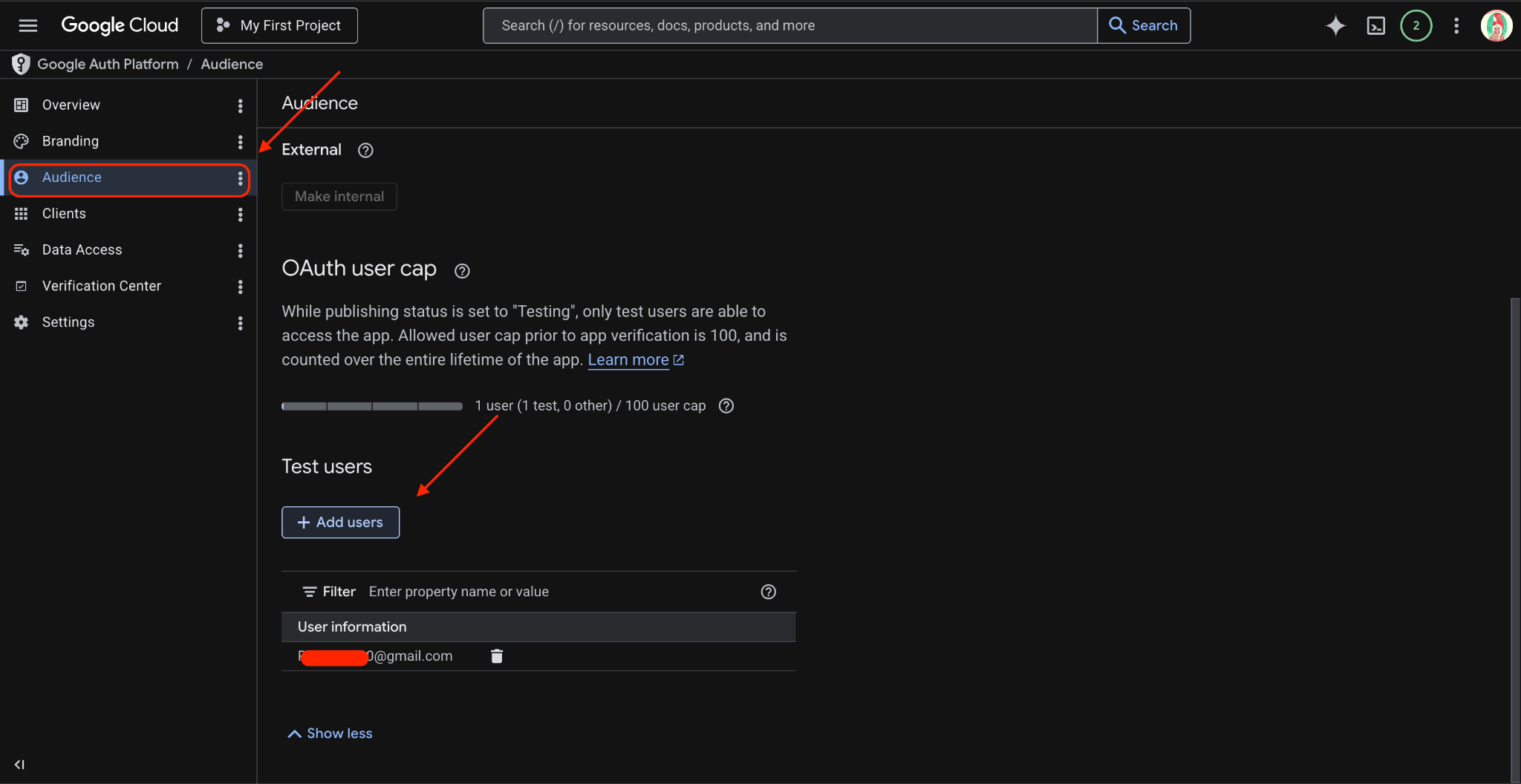This screenshot has height=784, width=1521.
Task: Click the help icon beside OAuth user cap
Action: pyautogui.click(x=462, y=271)
